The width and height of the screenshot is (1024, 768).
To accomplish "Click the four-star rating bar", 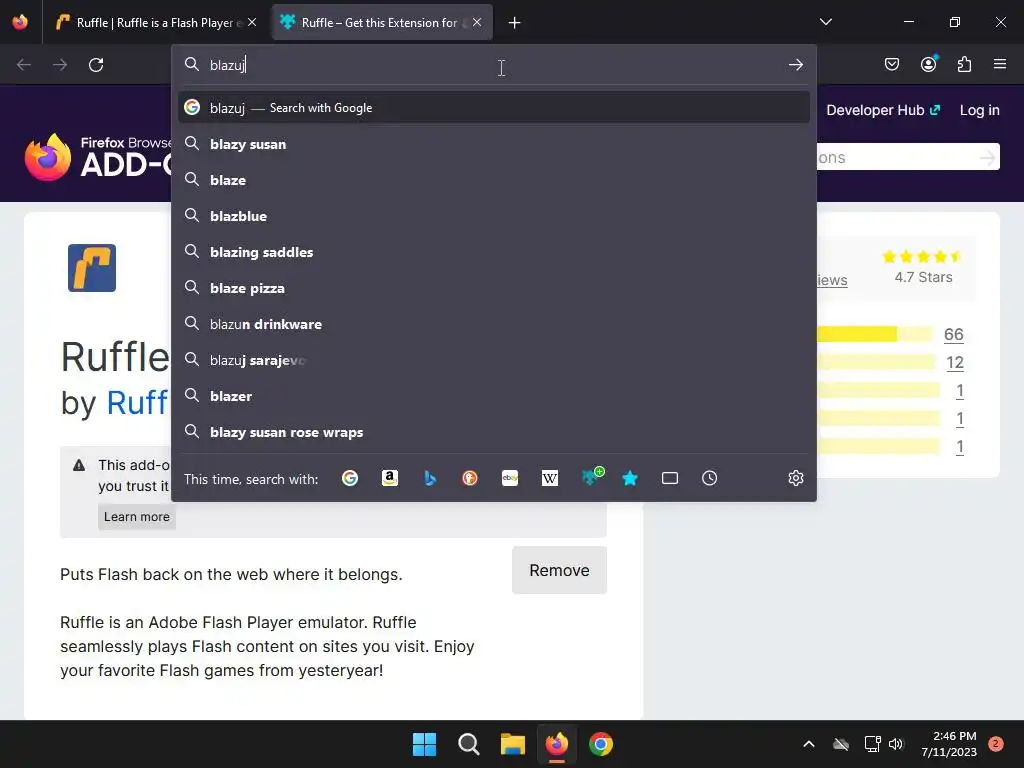I will tap(876, 362).
